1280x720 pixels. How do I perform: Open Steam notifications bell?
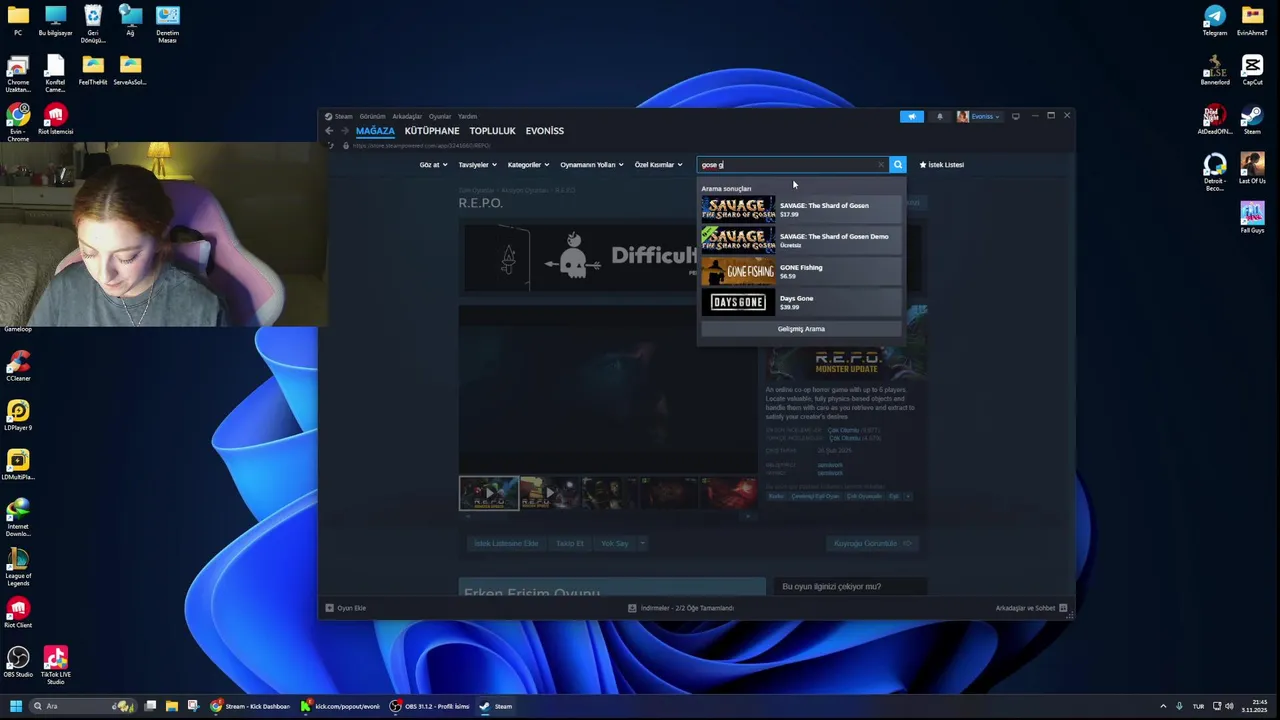939,116
